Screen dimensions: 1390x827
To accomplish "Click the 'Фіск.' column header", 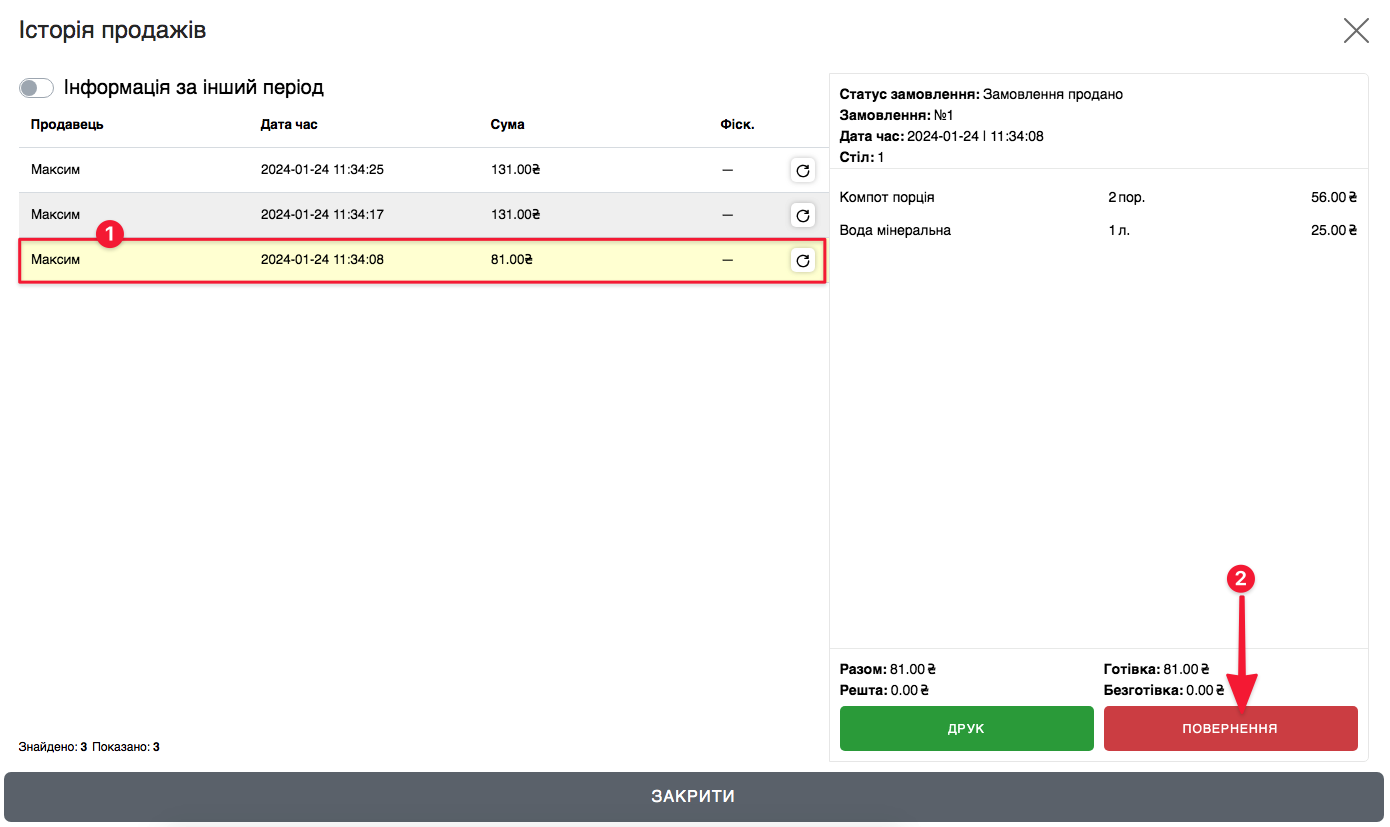I will pyautogui.click(x=737, y=125).
